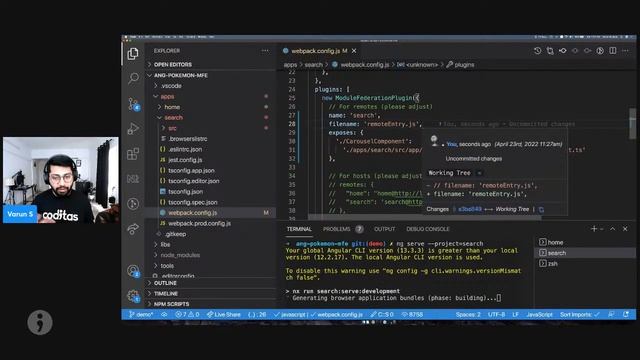Open the tsconfig.app.json file
This screenshot has width=640, height=360.
coord(211,171)
